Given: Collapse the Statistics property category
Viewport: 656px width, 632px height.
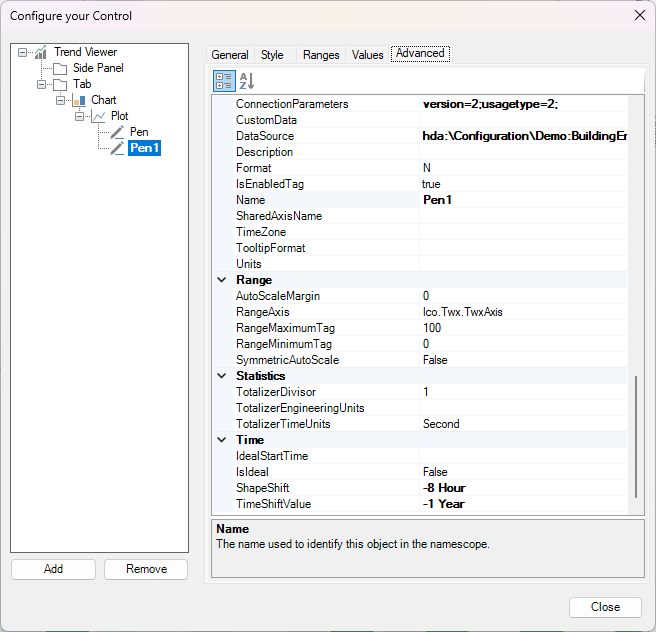Looking at the screenshot, I should click(222, 376).
